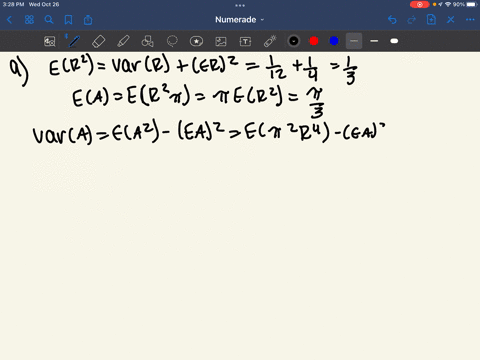
Task: Open the Numerade title dropdown
Action: [240, 20]
